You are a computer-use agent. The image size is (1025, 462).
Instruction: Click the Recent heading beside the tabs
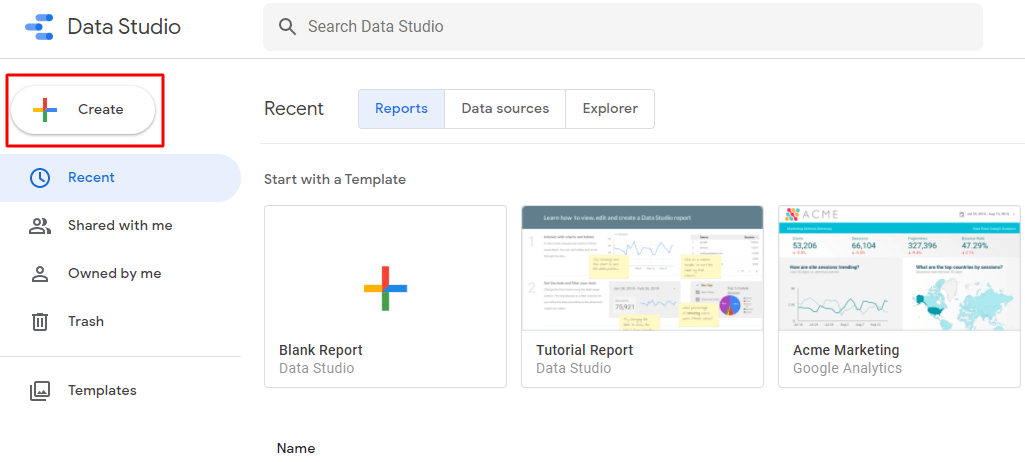coord(294,109)
